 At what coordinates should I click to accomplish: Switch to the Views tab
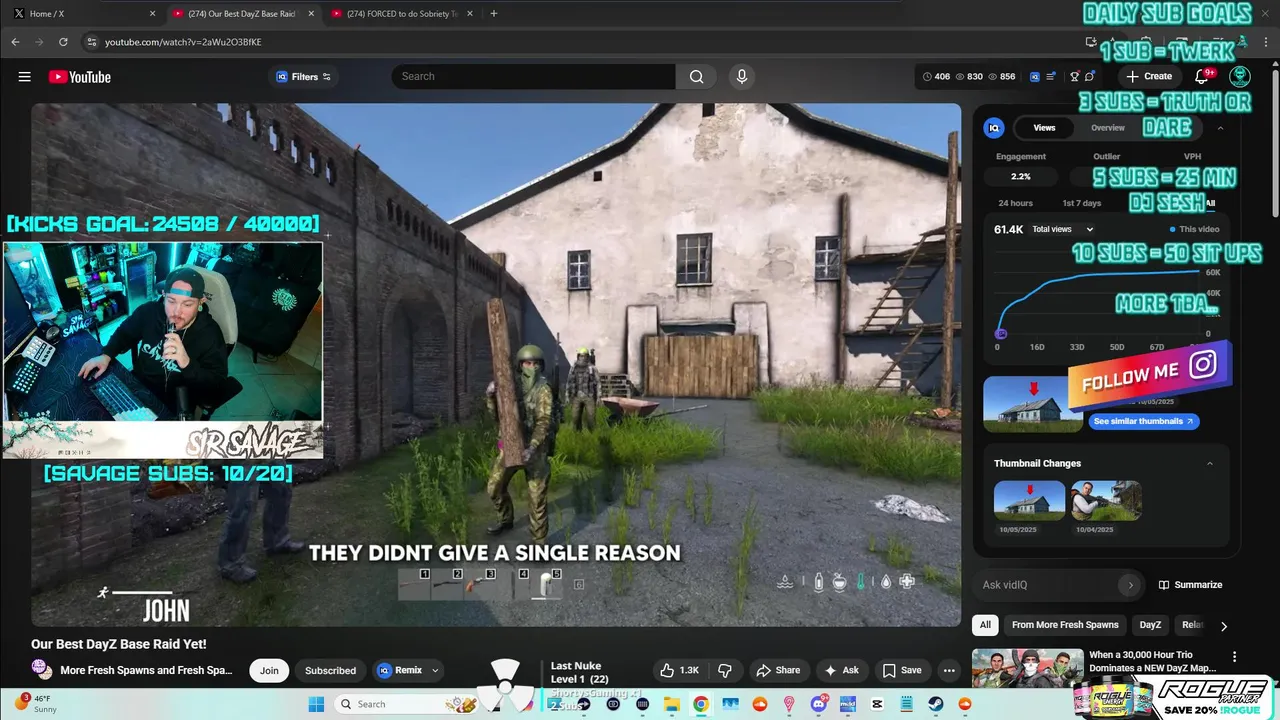1044,128
